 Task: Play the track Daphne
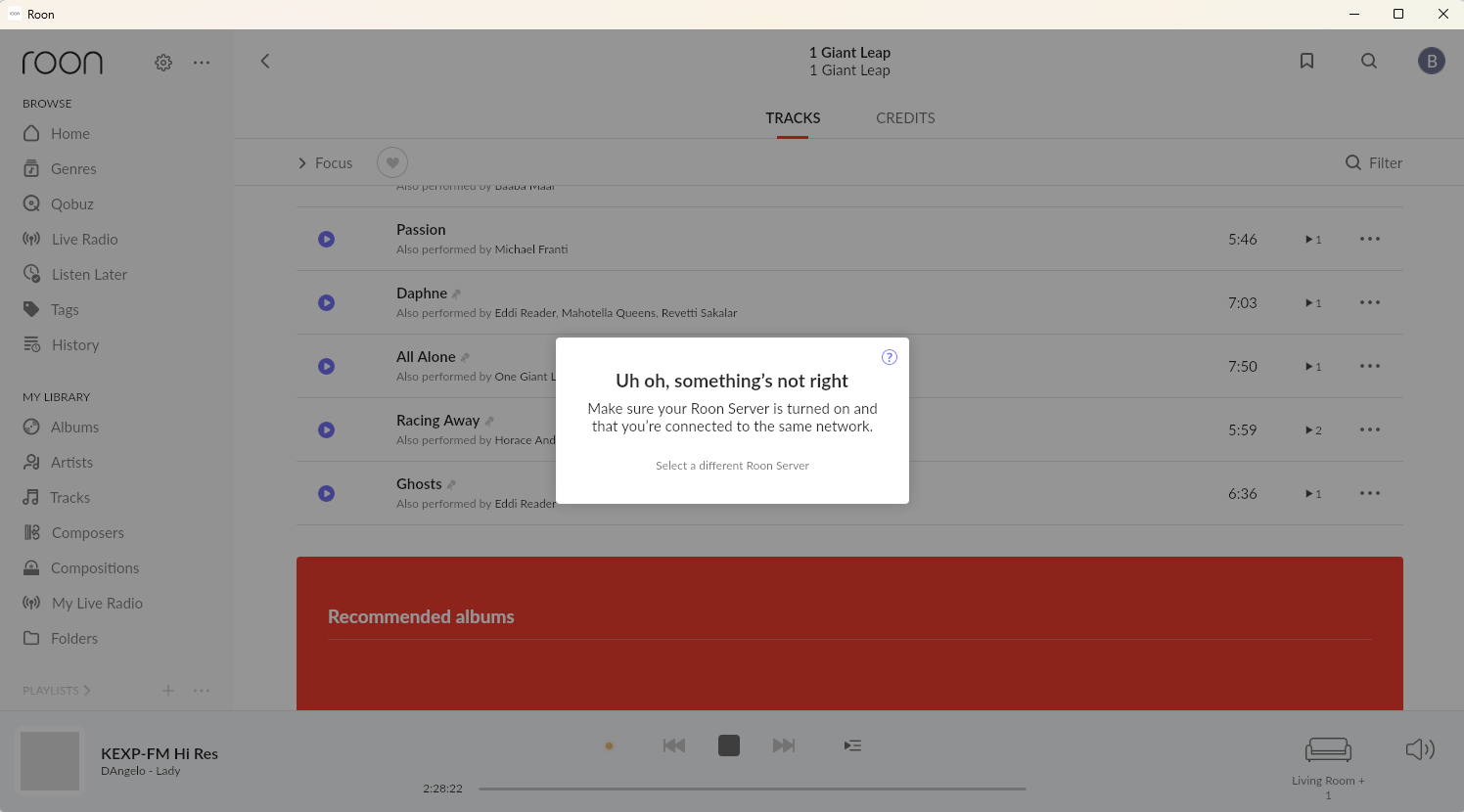tap(327, 303)
